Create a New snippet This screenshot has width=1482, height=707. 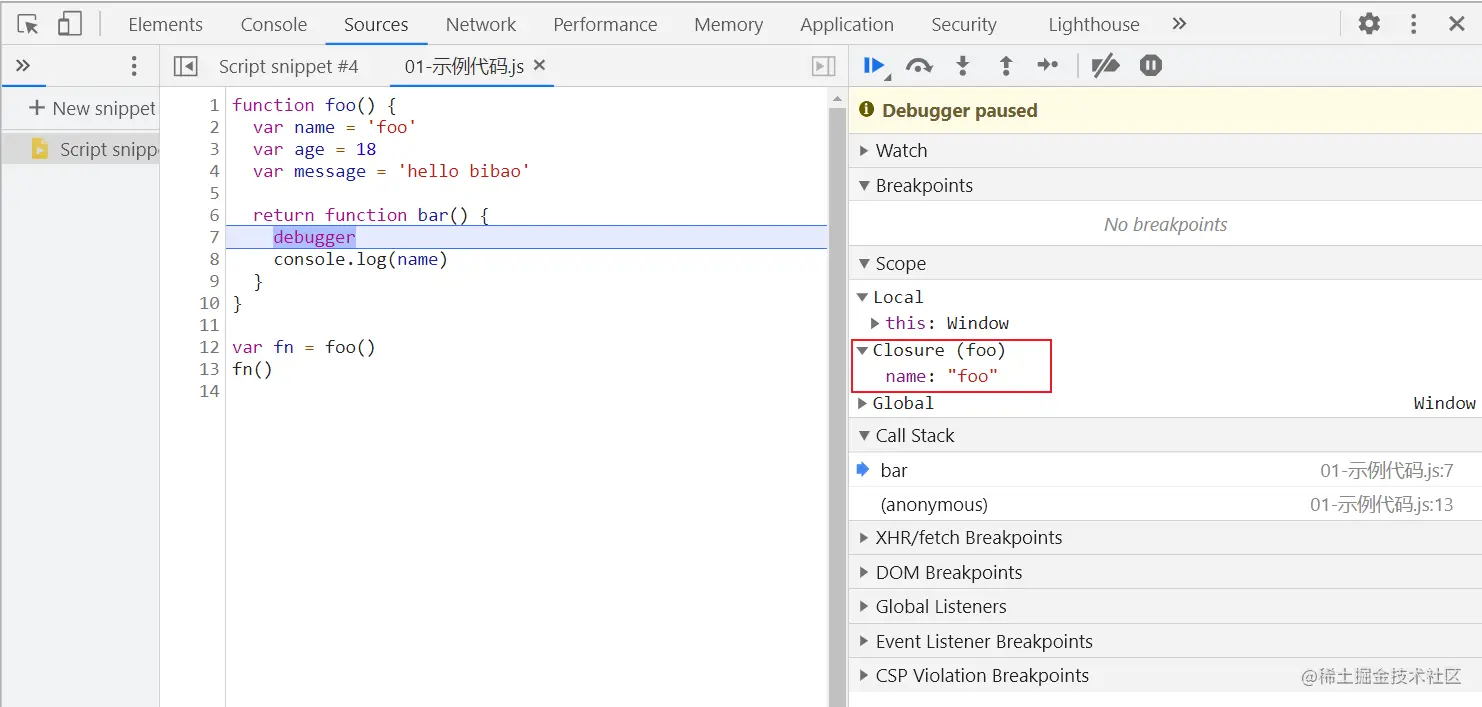[x=92, y=108]
